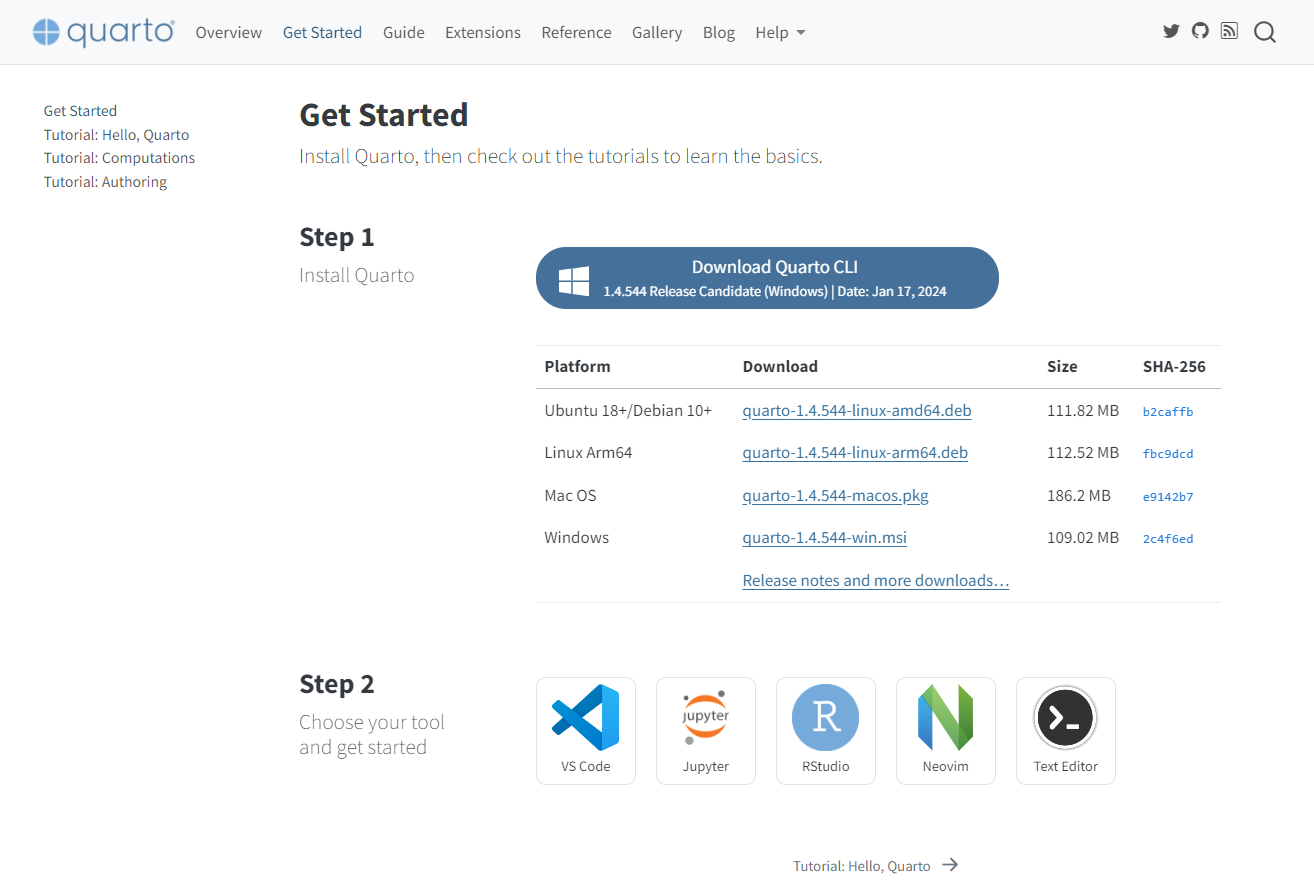Open Release notes and more downloads link
Viewport: 1314px width, 894px height.
pos(876,580)
